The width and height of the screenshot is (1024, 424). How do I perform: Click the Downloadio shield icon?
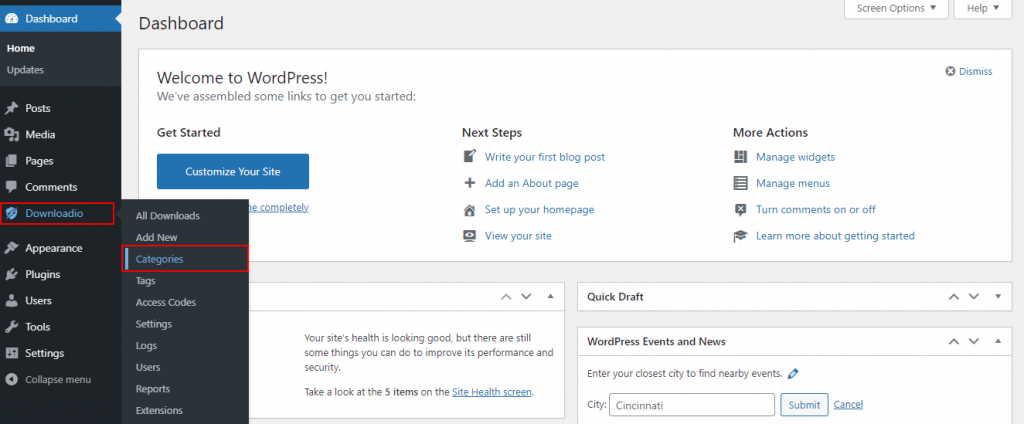[11, 213]
